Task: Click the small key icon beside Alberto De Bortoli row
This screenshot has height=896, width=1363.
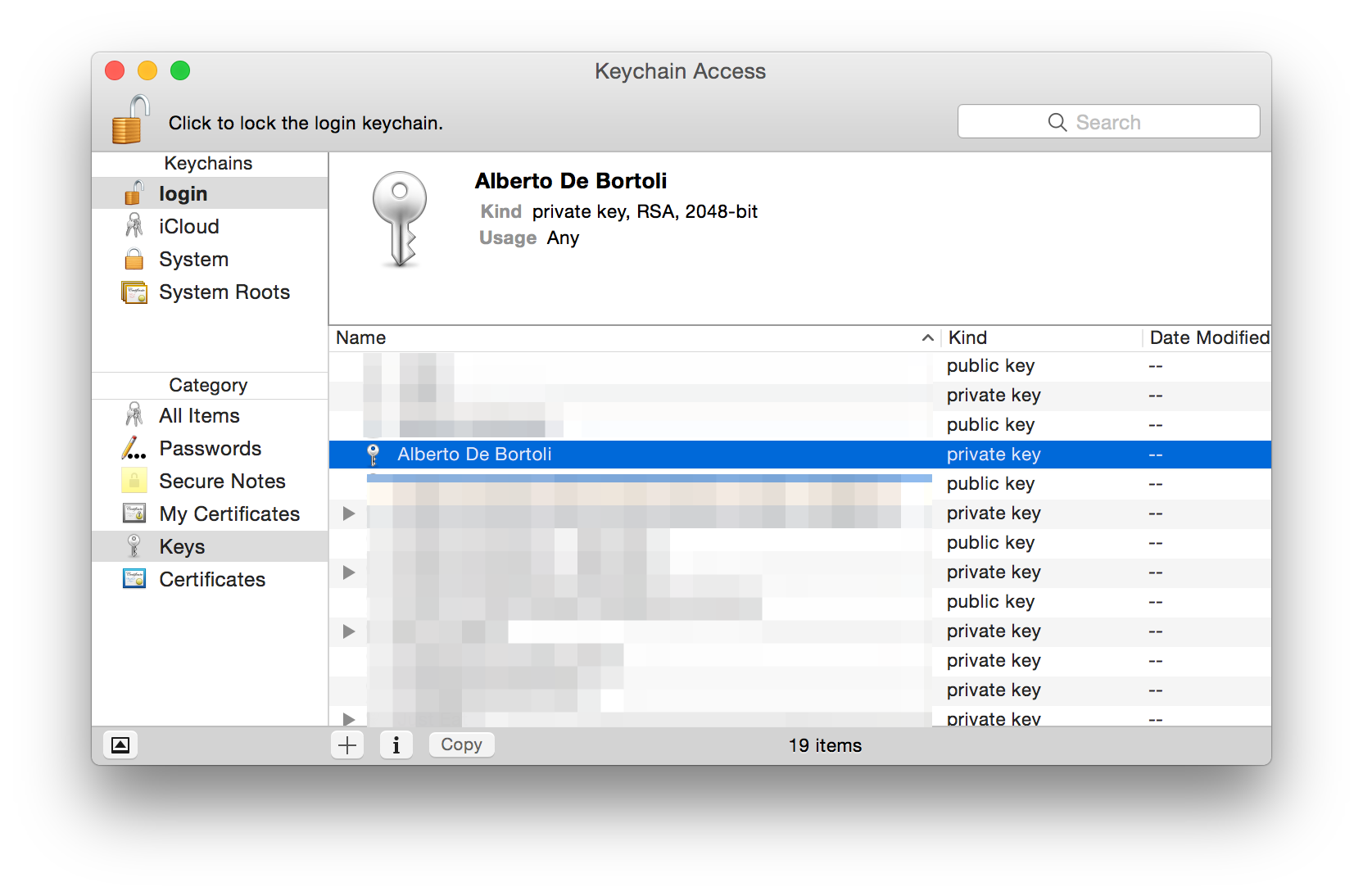Action: coord(374,455)
